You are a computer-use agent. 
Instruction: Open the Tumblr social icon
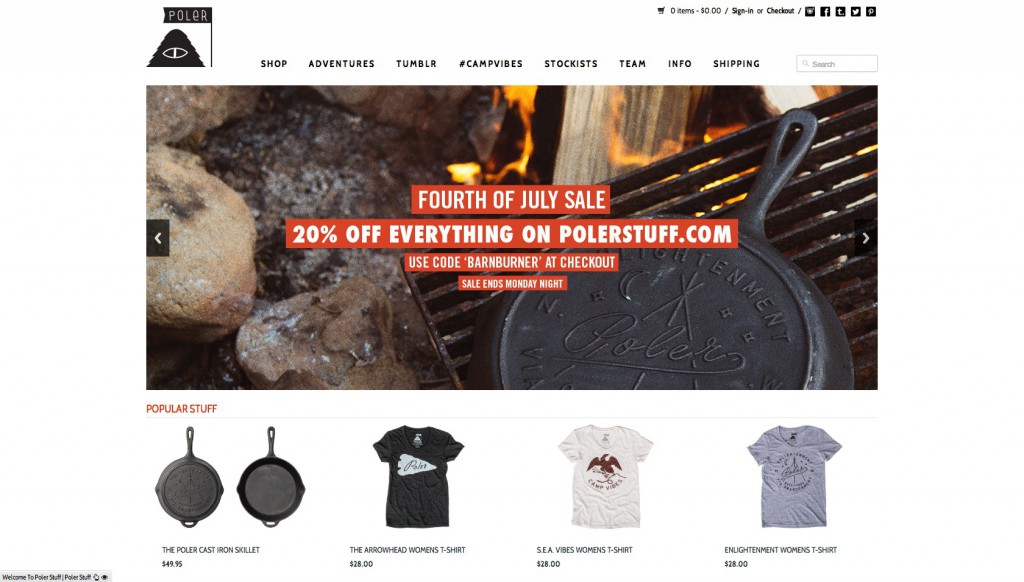click(x=840, y=11)
